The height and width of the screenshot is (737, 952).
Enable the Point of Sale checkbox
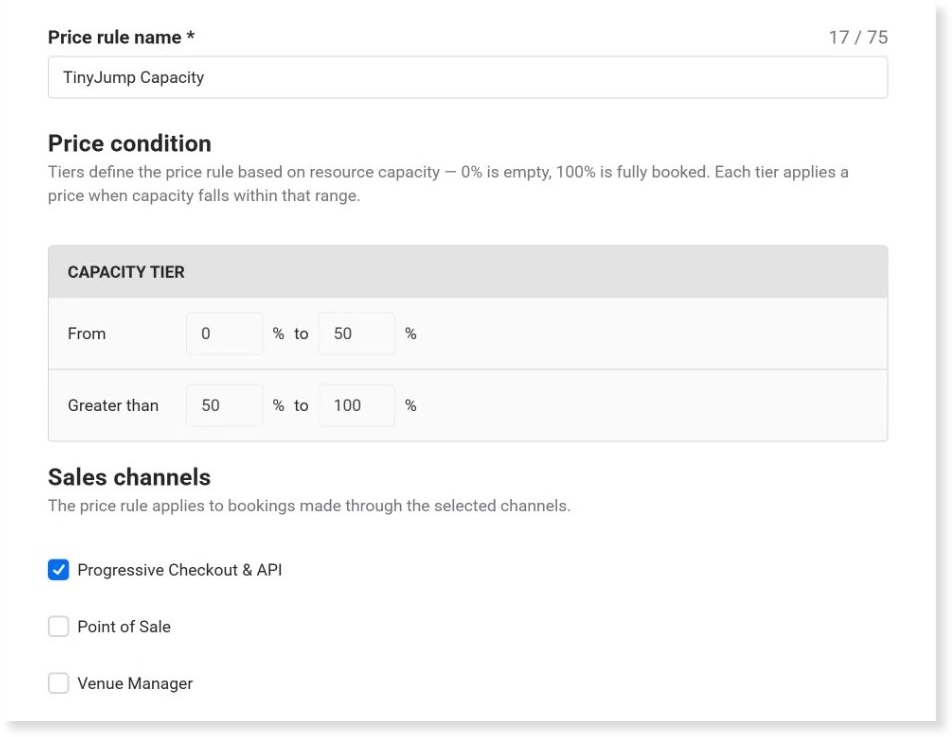[x=58, y=627]
